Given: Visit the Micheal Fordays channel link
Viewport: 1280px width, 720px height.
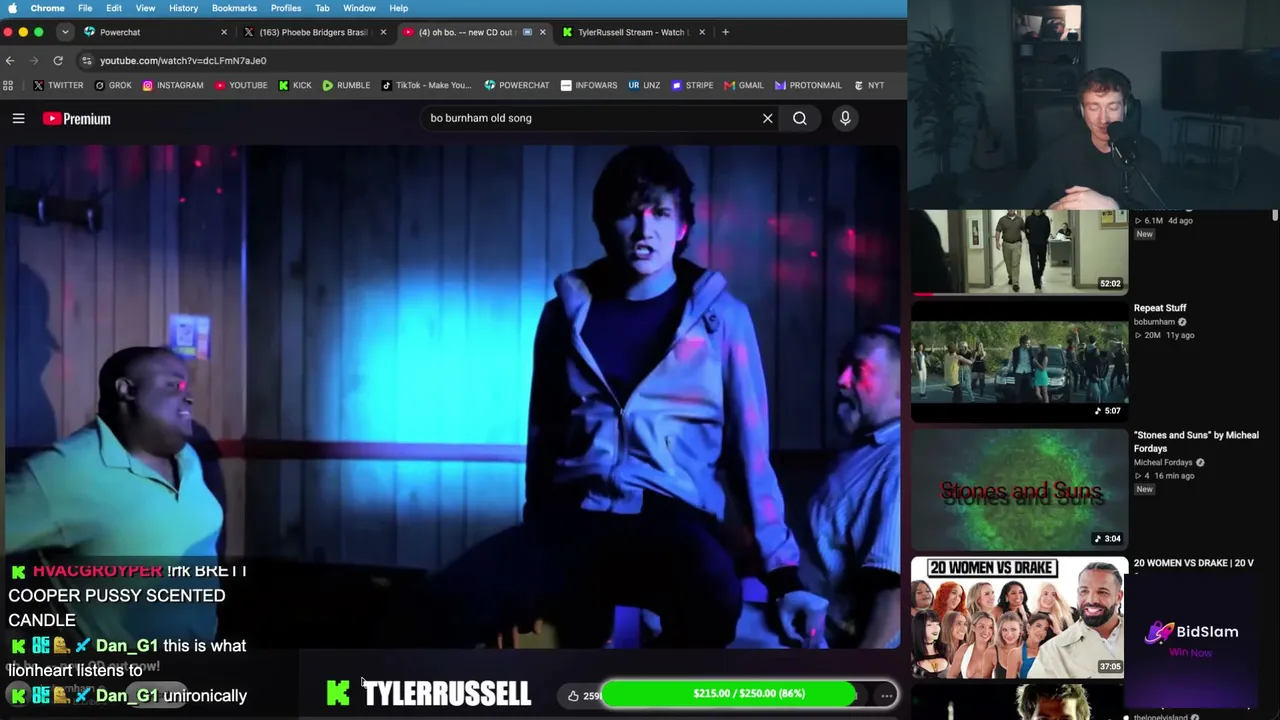Looking at the screenshot, I should point(1163,463).
